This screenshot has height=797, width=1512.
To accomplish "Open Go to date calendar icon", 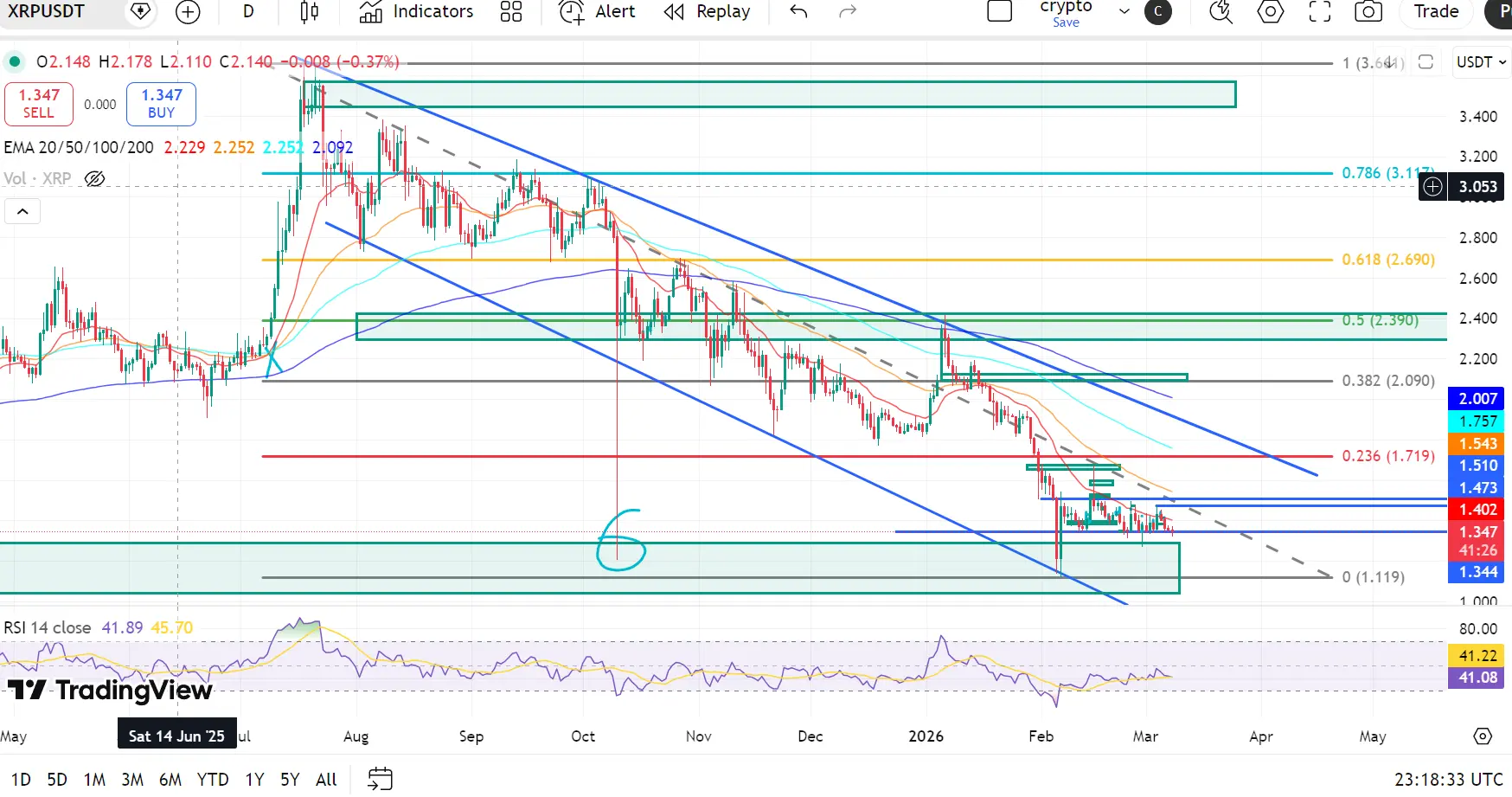I will click(x=380, y=779).
